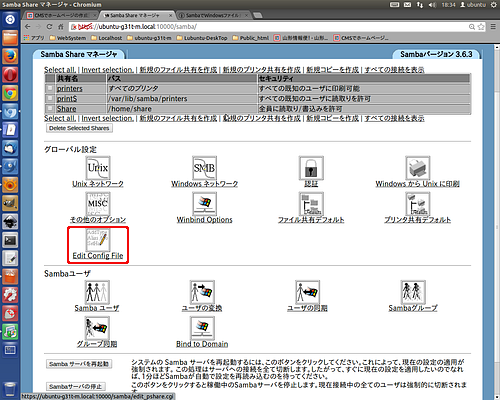500x400 pixels.
Task: Click the top 新規のプリンタ共有を作成 link
Action: tap(262, 70)
